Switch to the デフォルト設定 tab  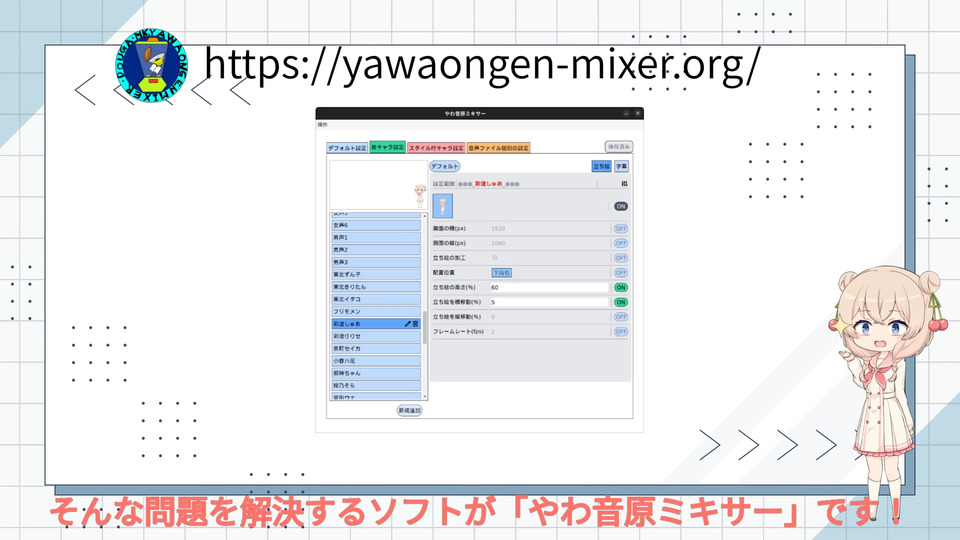click(x=347, y=148)
